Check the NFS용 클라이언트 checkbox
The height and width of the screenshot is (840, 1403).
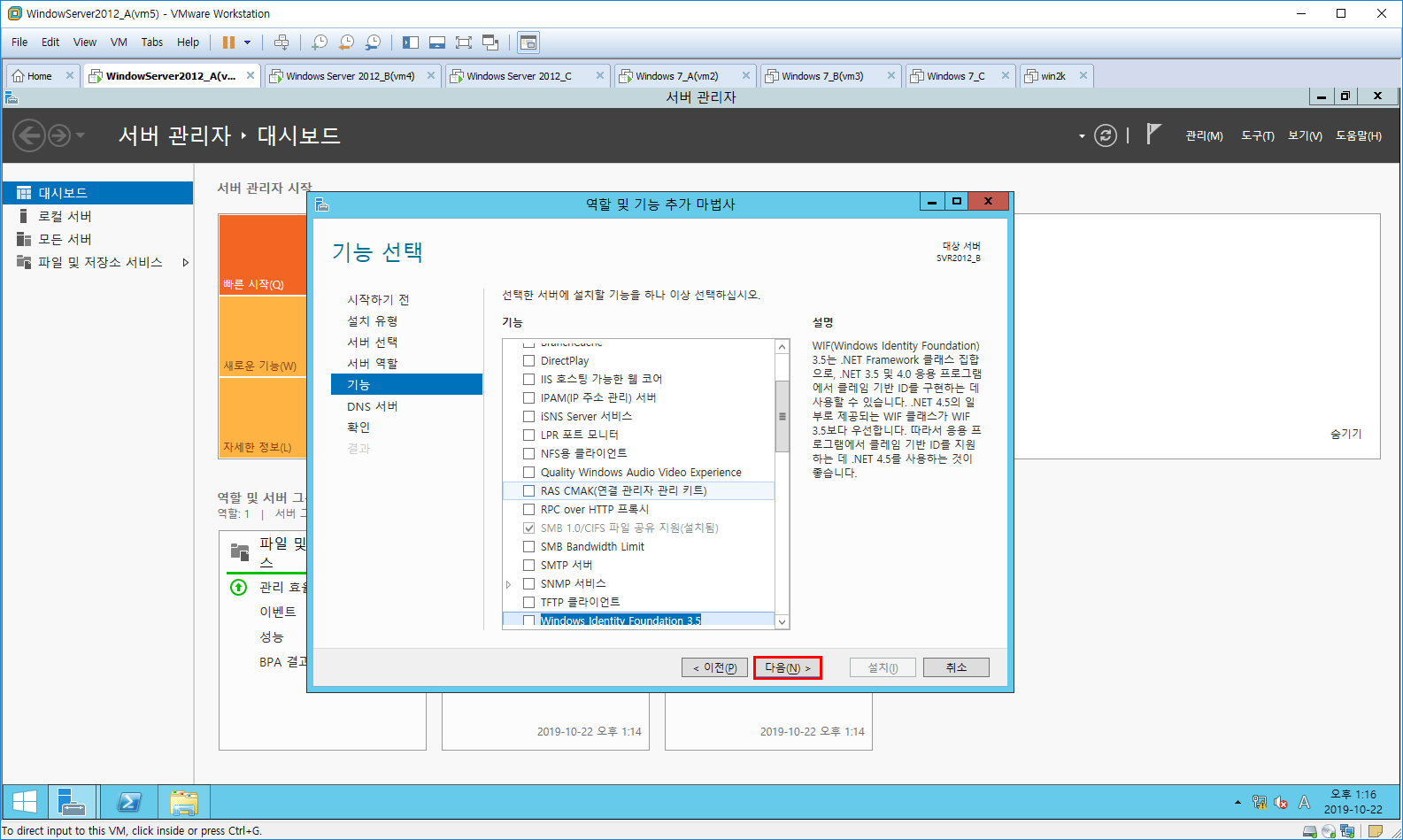(x=528, y=453)
